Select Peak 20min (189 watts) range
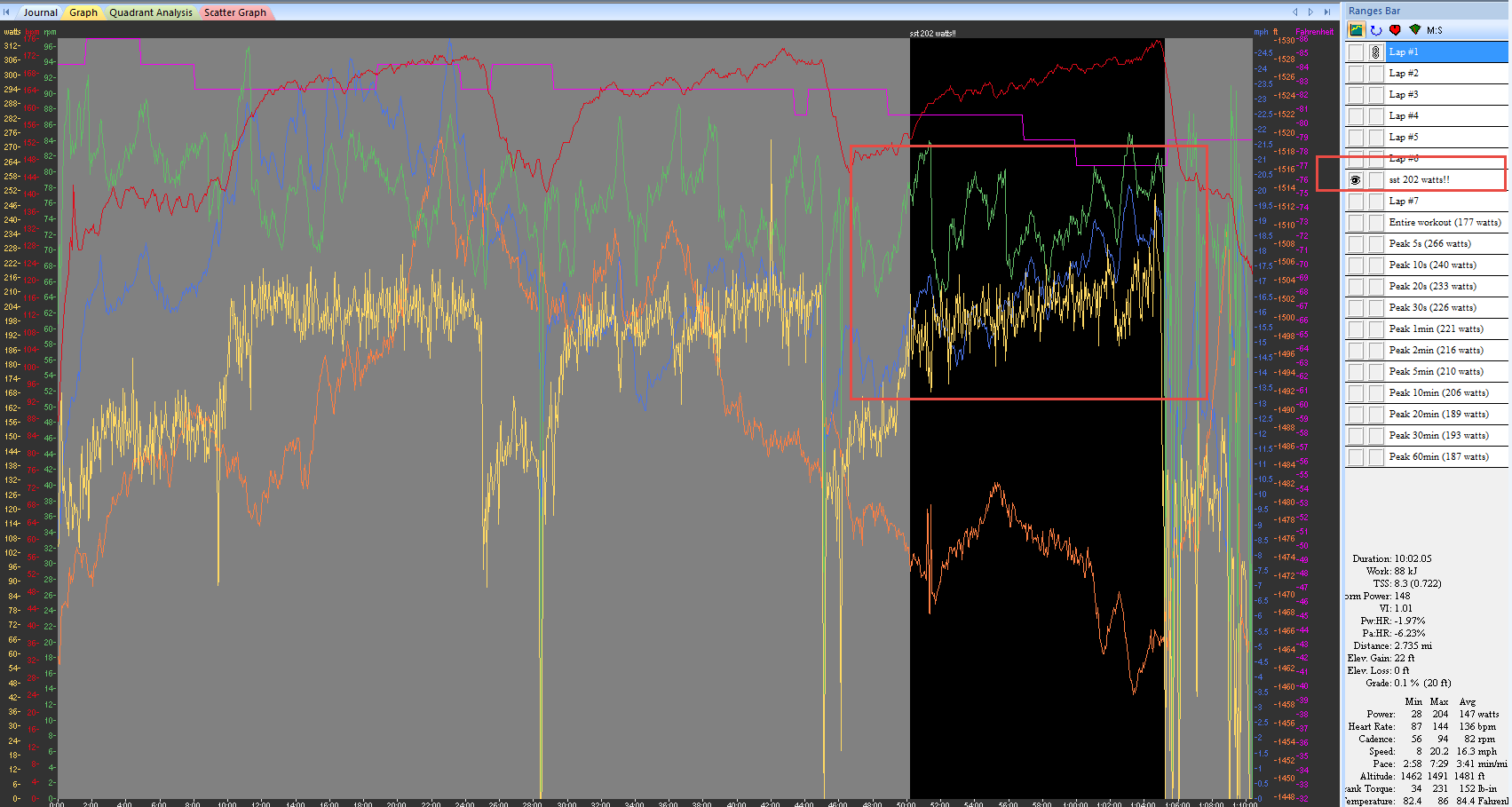Viewport: 1512px width, 807px height. tap(1438, 415)
